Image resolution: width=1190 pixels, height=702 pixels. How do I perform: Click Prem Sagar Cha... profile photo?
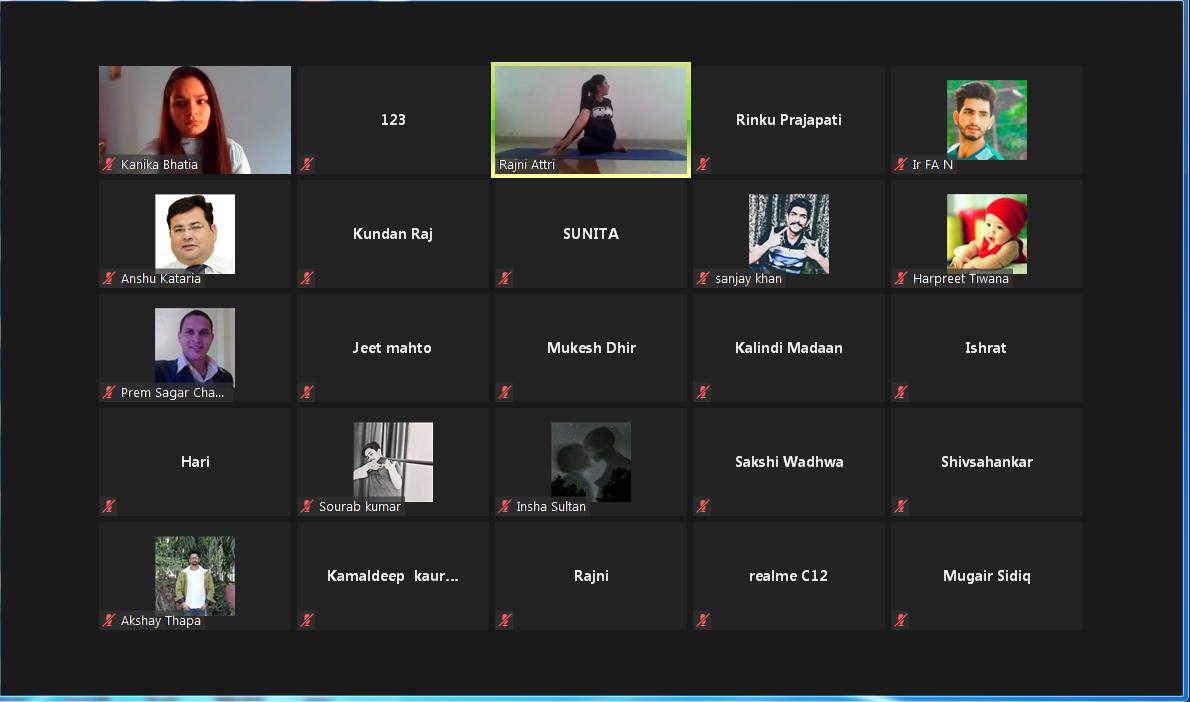click(x=195, y=348)
